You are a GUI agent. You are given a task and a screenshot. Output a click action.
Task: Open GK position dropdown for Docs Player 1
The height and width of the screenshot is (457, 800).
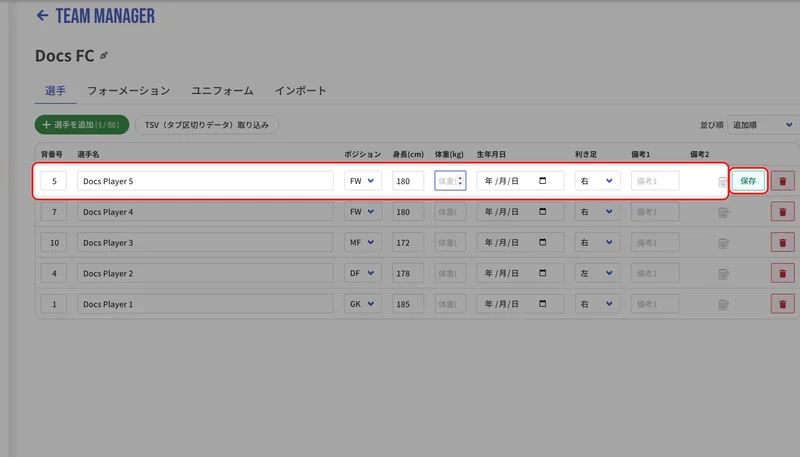[x=363, y=304]
